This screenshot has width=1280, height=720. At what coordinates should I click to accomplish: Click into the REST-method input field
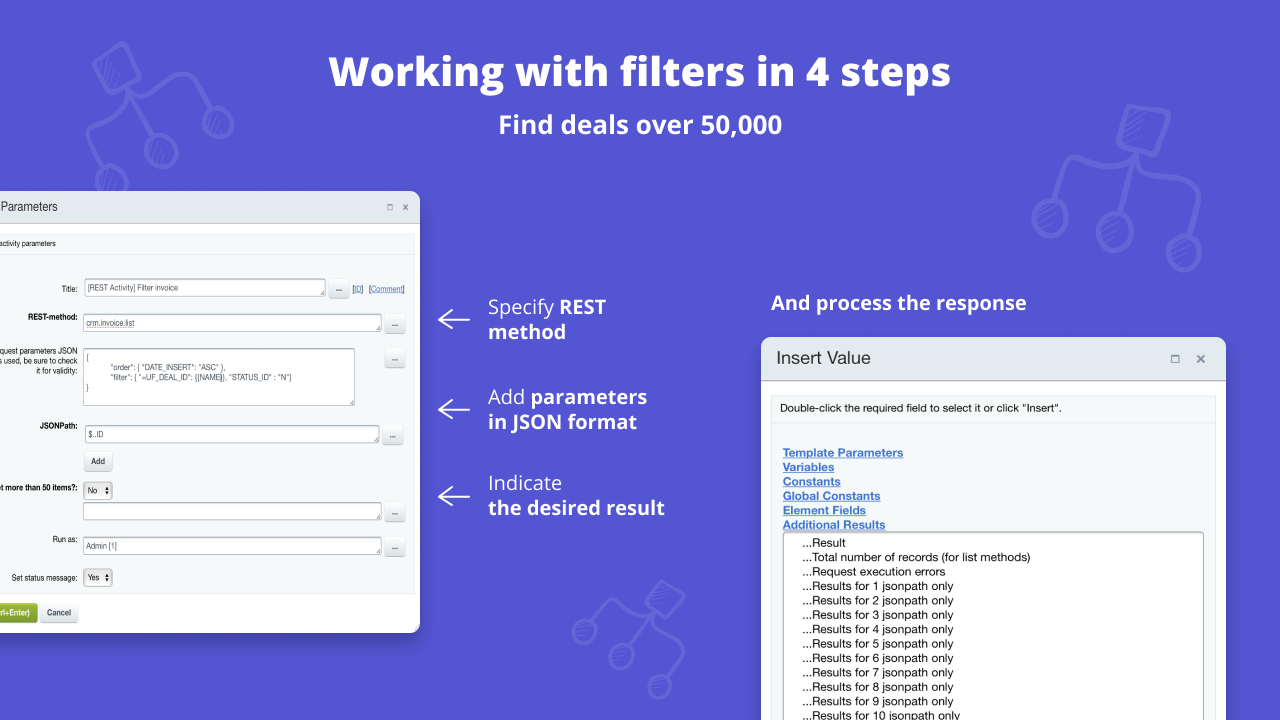pyautogui.click(x=232, y=324)
